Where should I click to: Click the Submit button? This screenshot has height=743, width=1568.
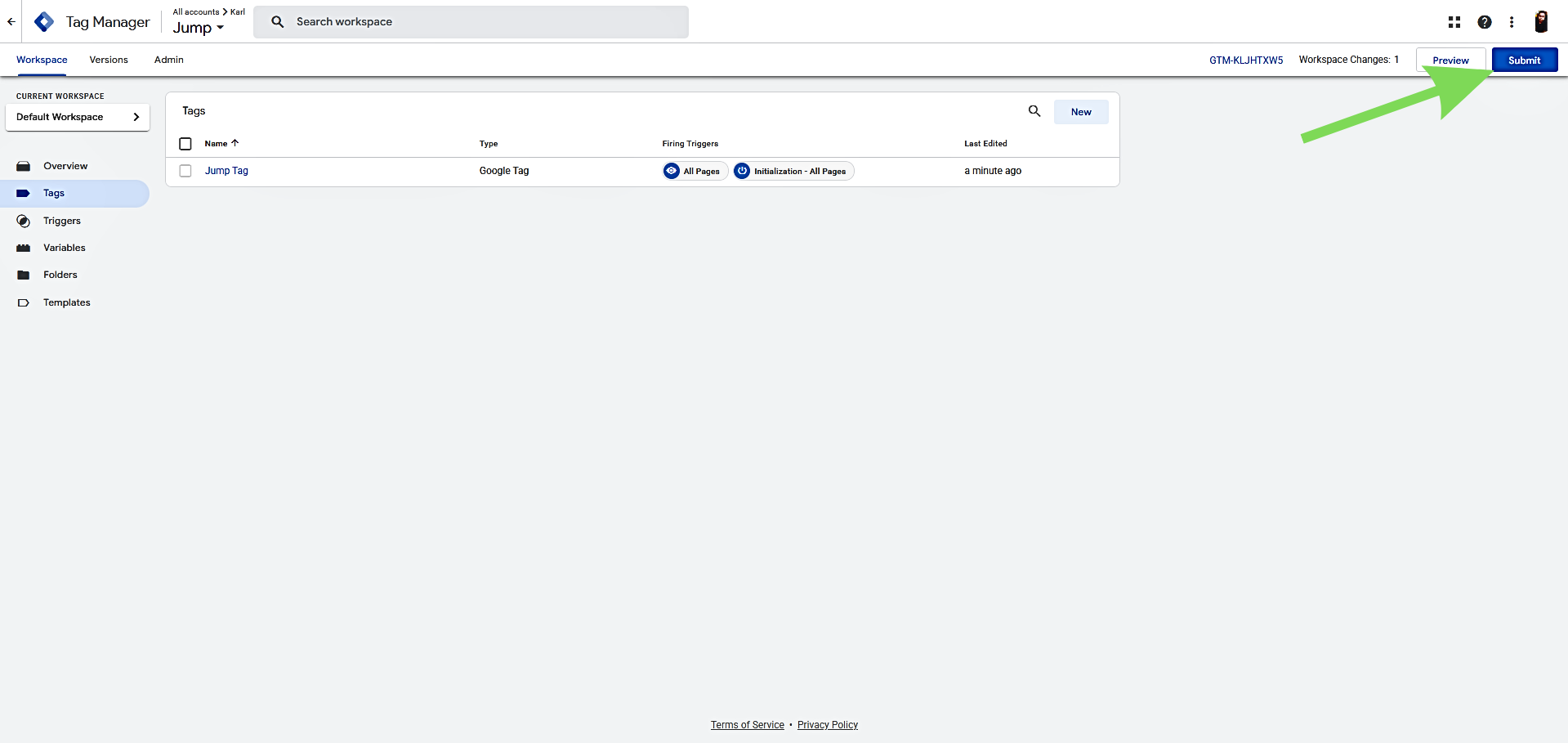coord(1524,60)
